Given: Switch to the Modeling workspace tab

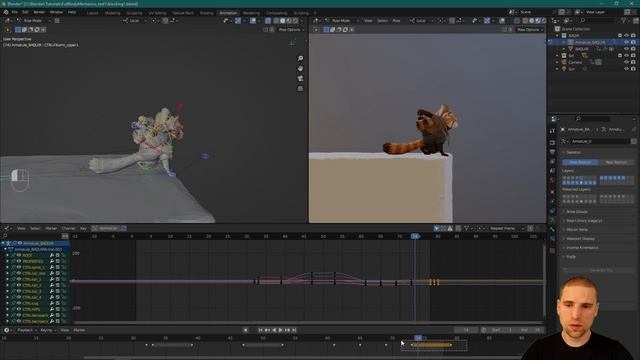Looking at the screenshot, I should (x=113, y=13).
